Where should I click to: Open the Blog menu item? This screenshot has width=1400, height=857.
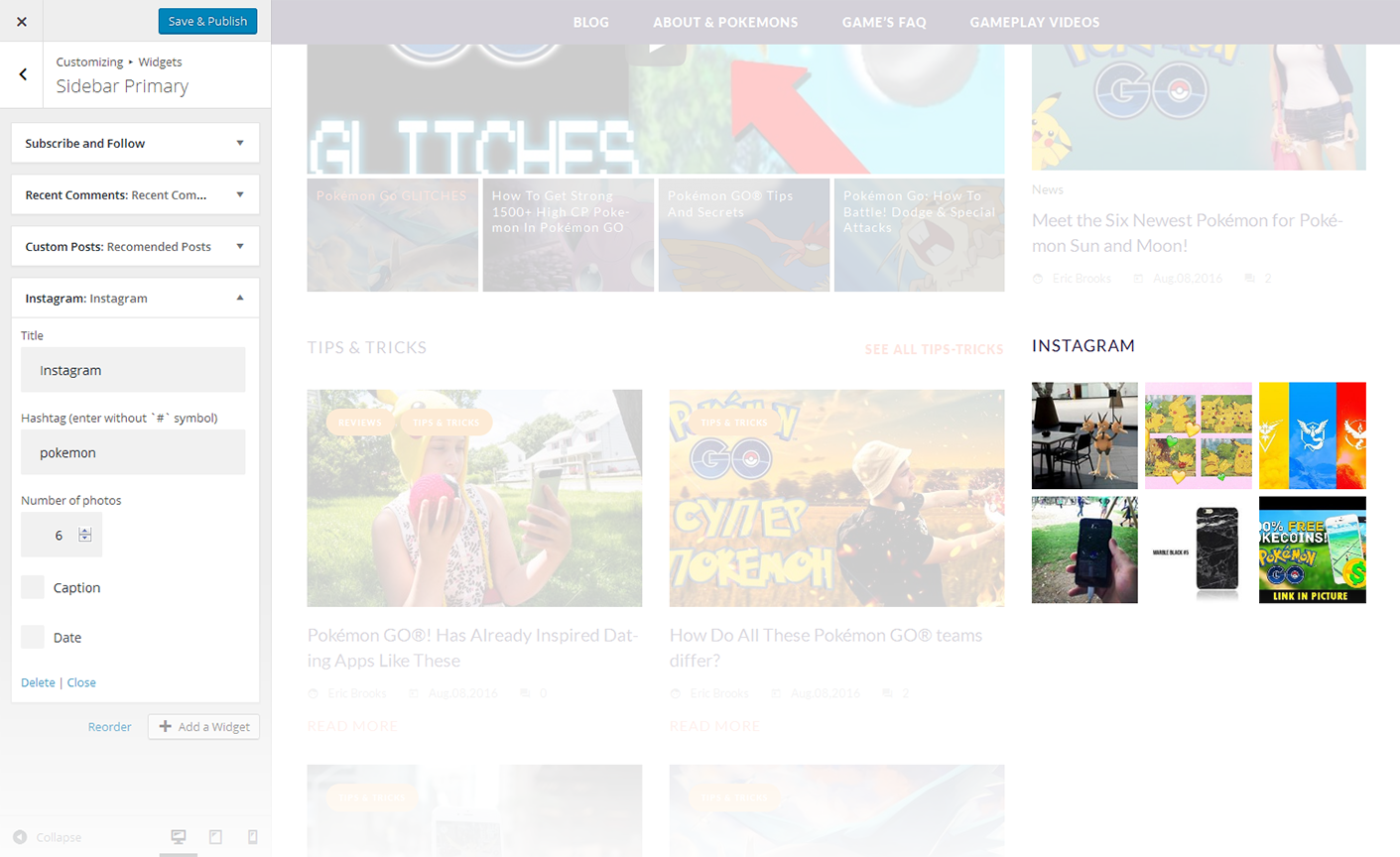click(590, 22)
